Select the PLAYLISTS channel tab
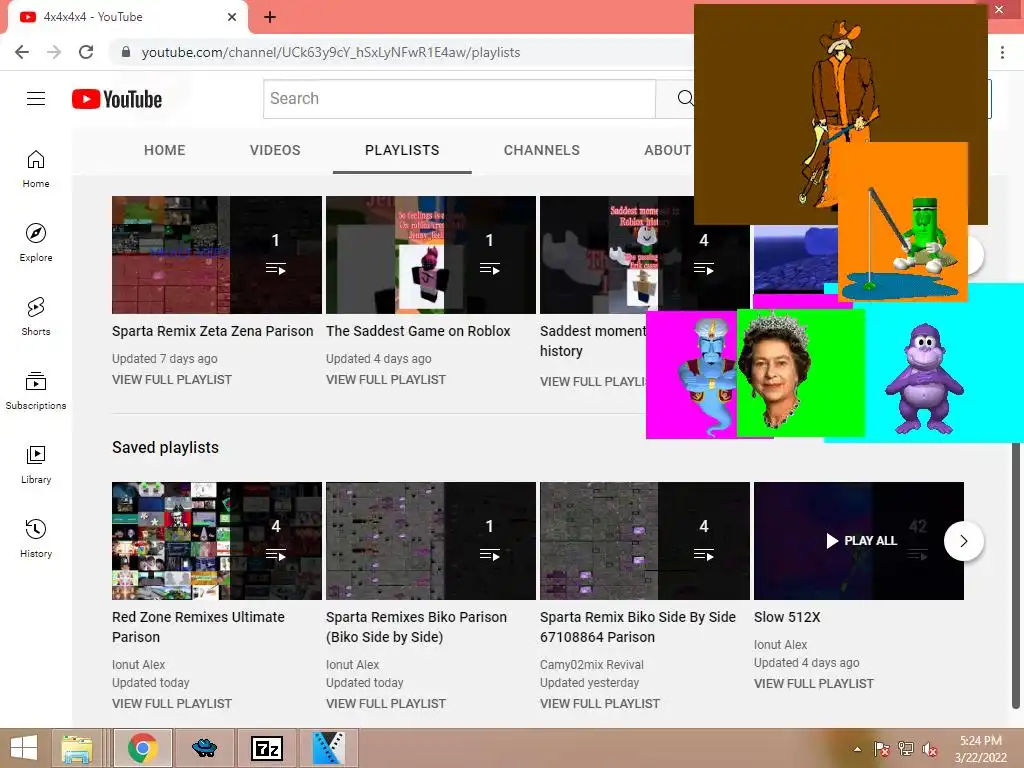Screen dimensions: 1024x768 tap(402, 150)
